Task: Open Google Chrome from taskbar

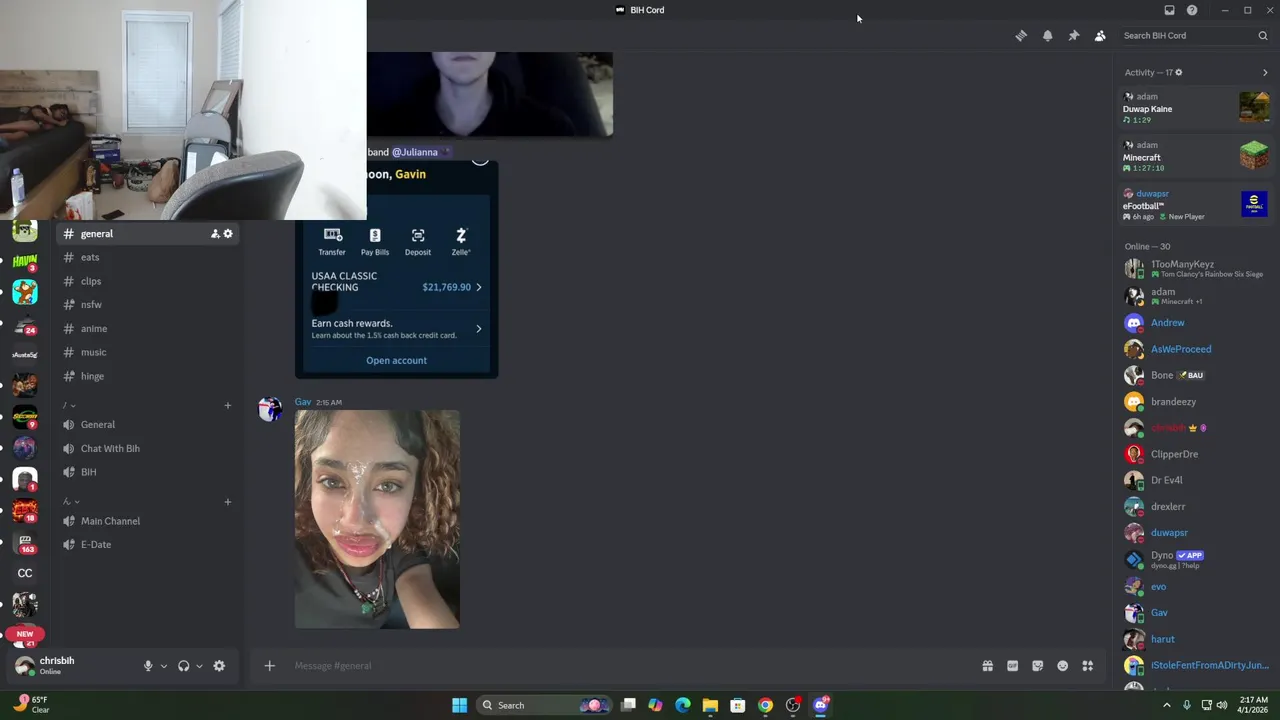Action: (765, 705)
